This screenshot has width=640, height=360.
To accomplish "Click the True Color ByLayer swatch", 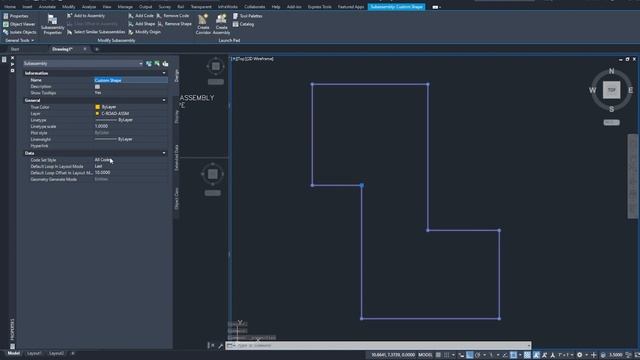I will (98, 107).
